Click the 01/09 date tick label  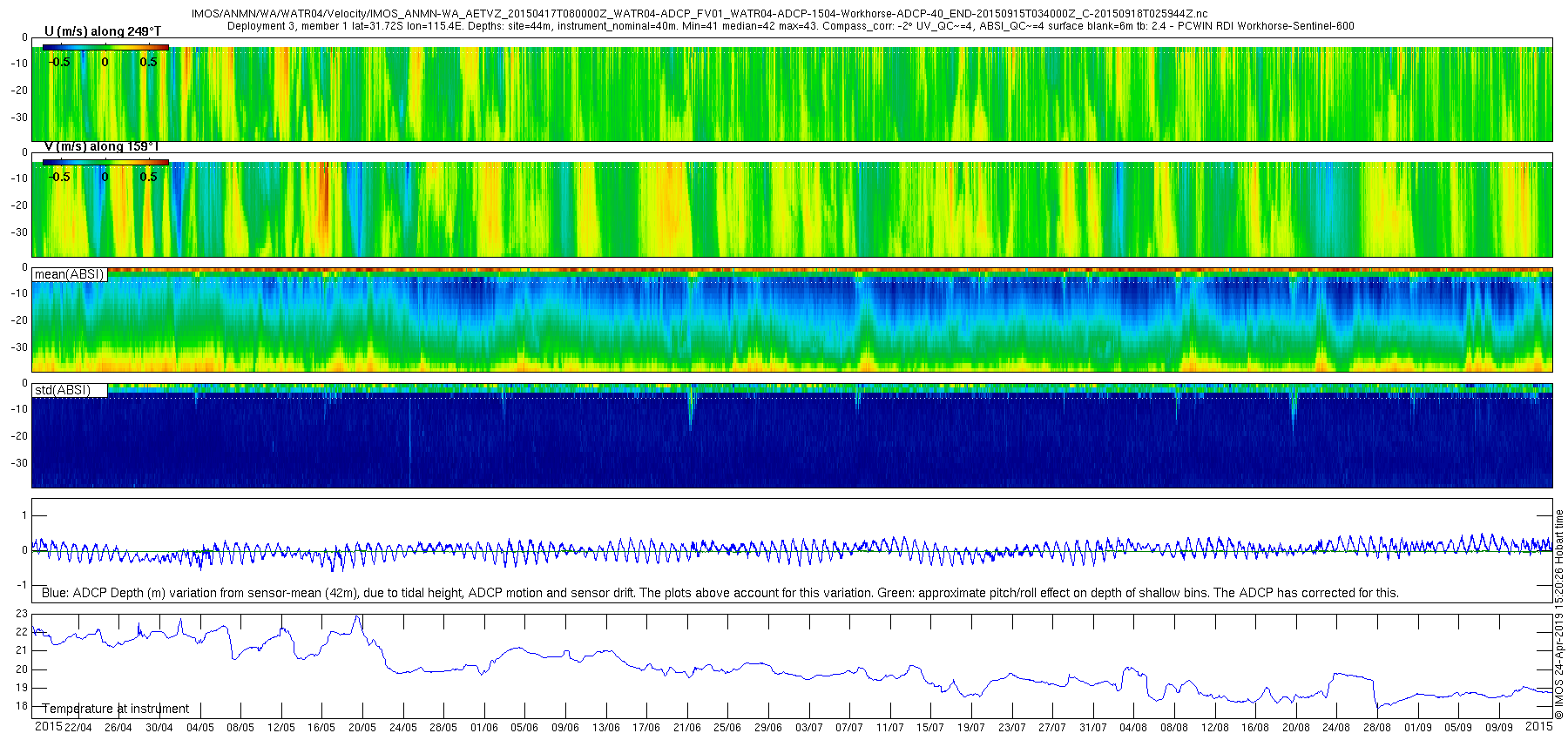1418,728
